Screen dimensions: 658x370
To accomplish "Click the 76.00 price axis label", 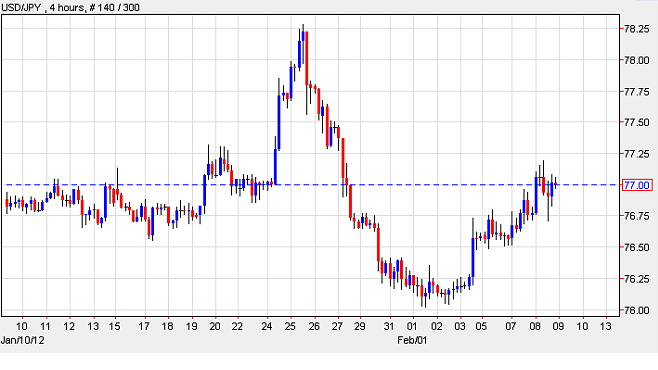I will point(637,310).
